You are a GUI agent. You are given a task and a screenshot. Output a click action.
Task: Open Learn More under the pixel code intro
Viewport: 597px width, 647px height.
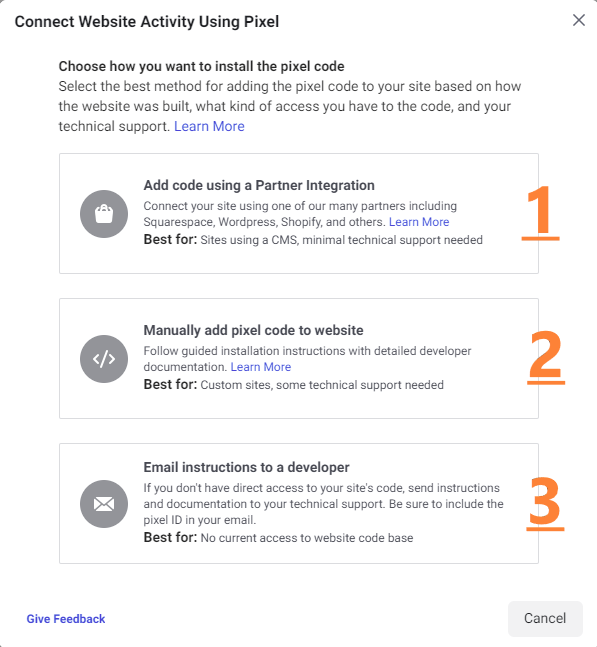click(209, 126)
